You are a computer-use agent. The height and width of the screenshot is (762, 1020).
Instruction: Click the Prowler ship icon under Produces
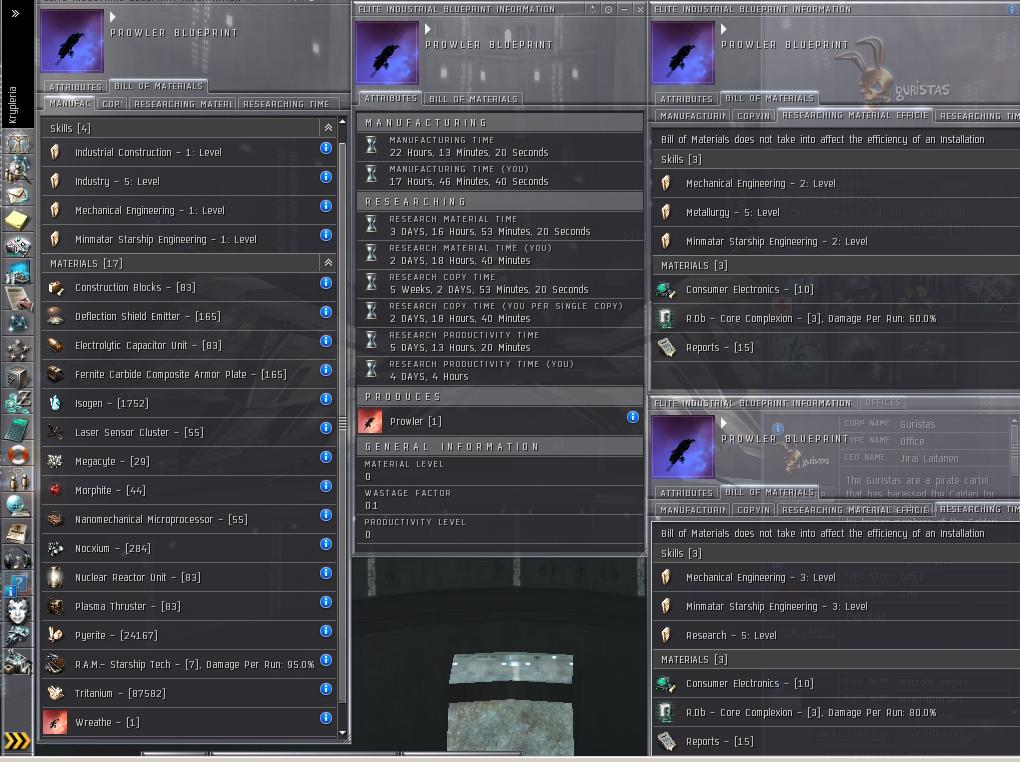(370, 422)
